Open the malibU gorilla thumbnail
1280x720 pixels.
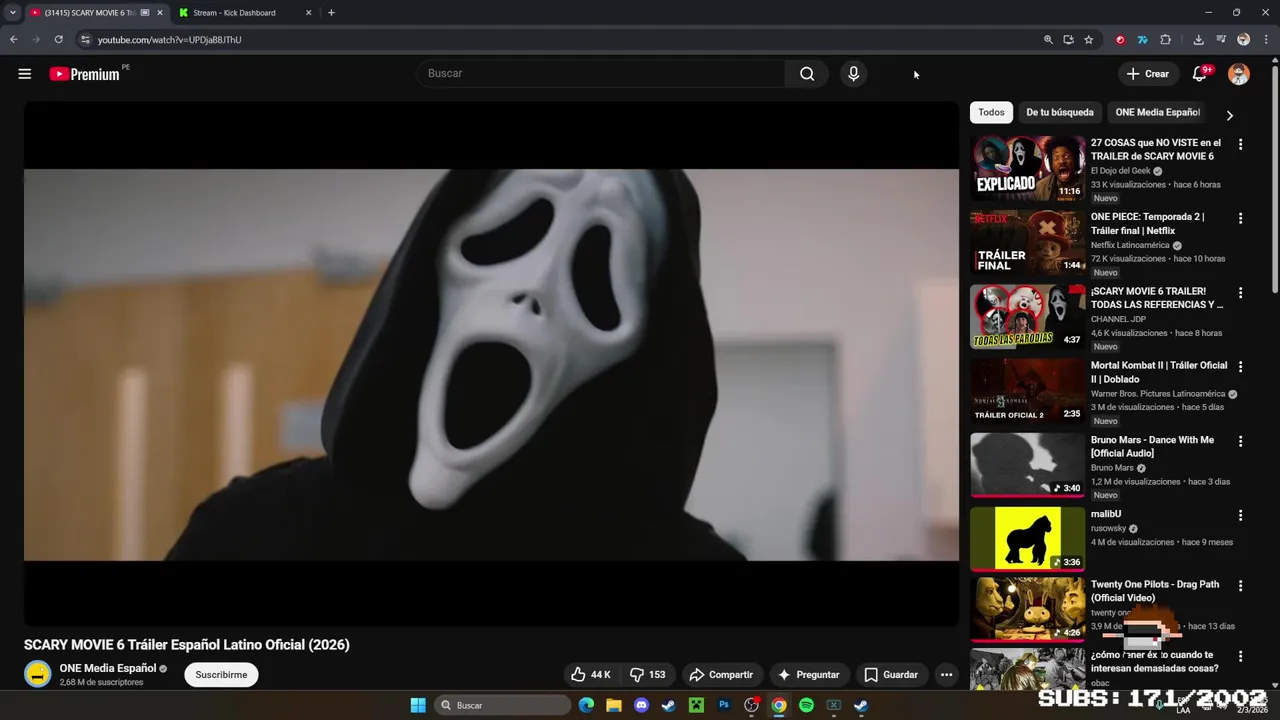tap(1027, 539)
